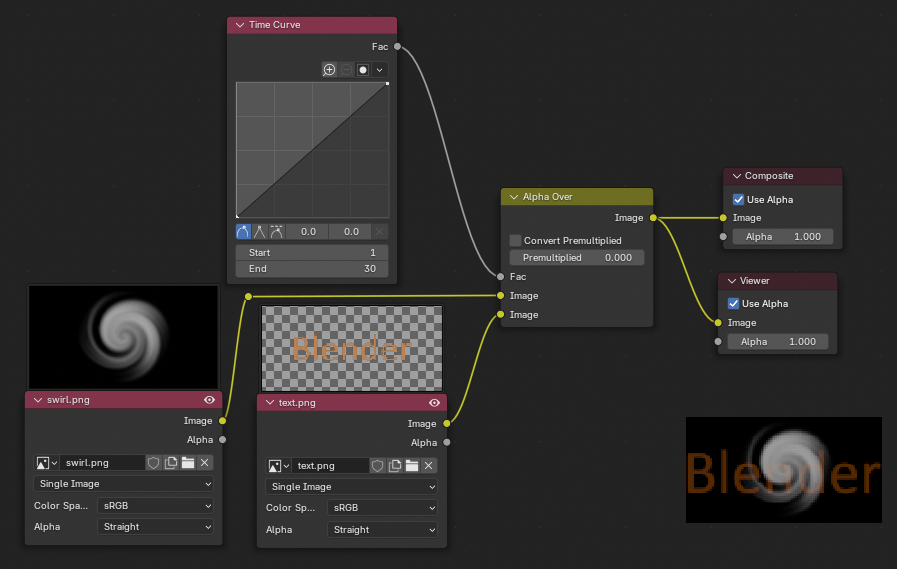The width and height of the screenshot is (897, 569).
Task: Toggle Use Alpha in Viewer node
Action: 733,304
